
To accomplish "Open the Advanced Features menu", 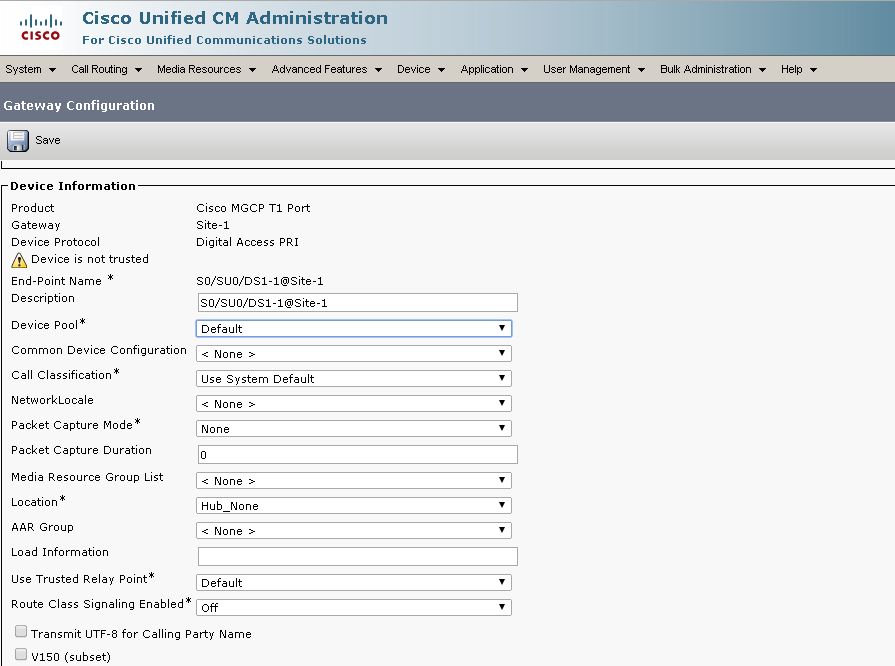I will click(x=326, y=69).
